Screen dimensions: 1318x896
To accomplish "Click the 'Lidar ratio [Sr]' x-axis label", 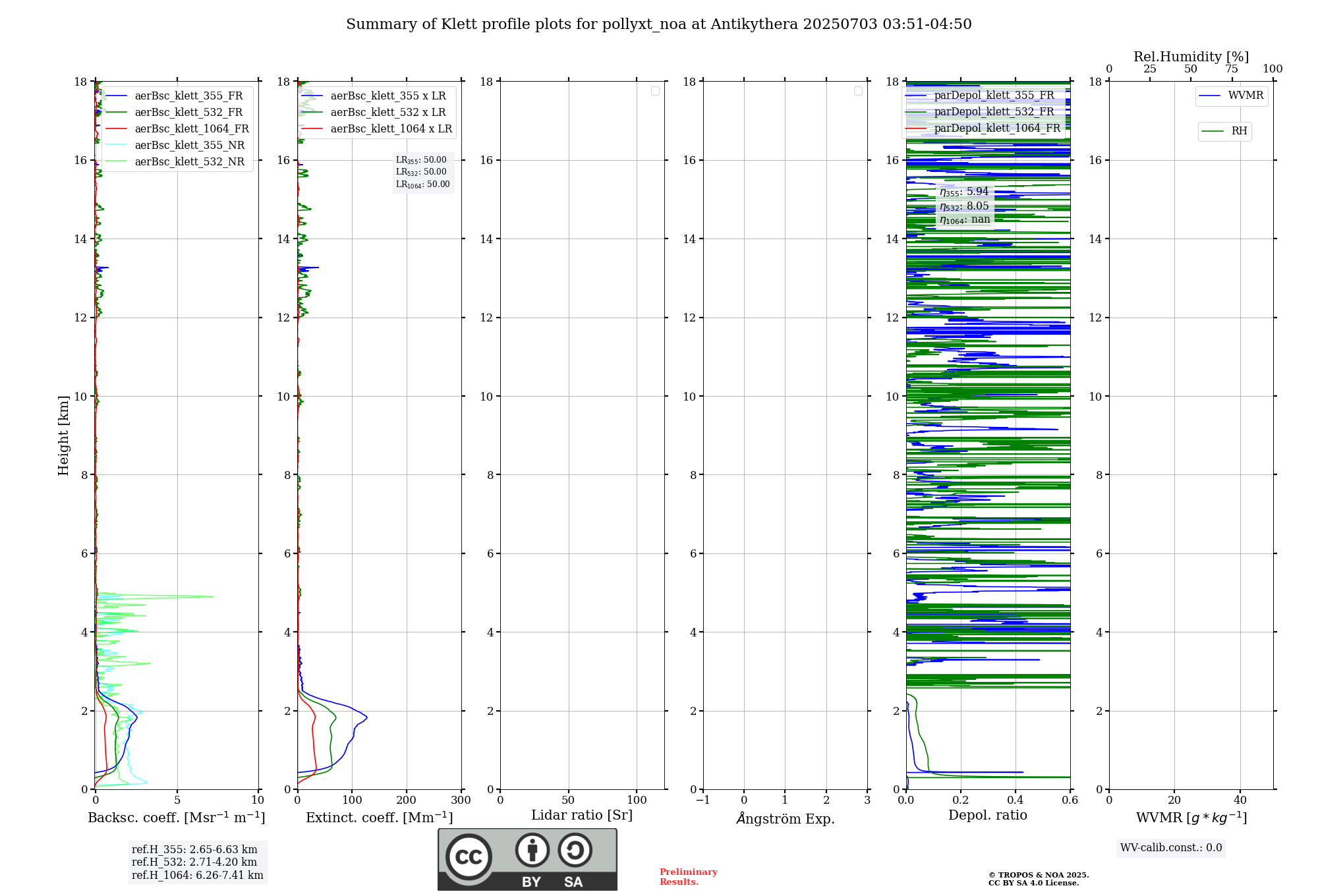I will click(582, 815).
